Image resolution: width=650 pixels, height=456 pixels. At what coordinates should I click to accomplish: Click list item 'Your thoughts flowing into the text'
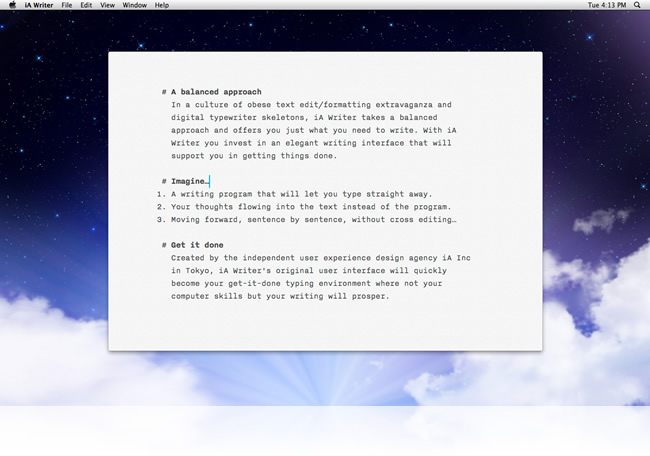[260, 207]
